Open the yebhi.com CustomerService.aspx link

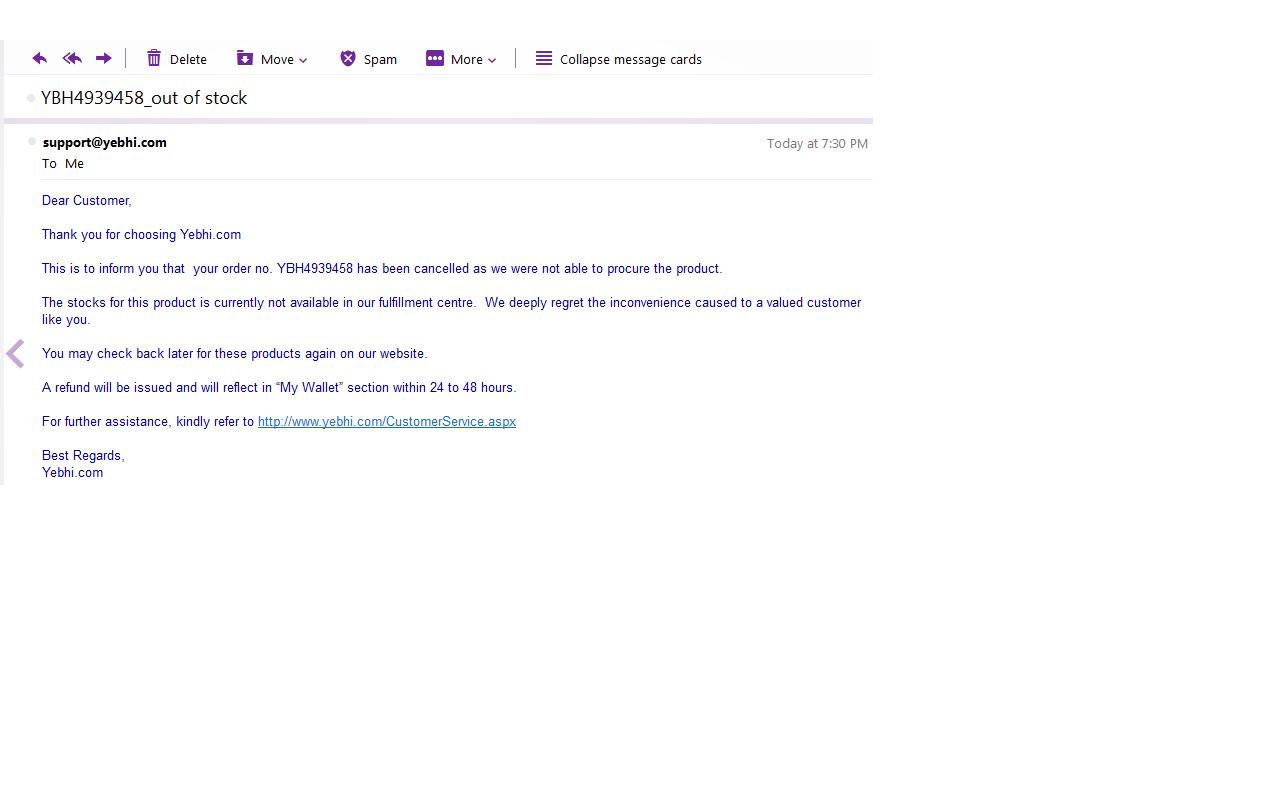click(386, 422)
